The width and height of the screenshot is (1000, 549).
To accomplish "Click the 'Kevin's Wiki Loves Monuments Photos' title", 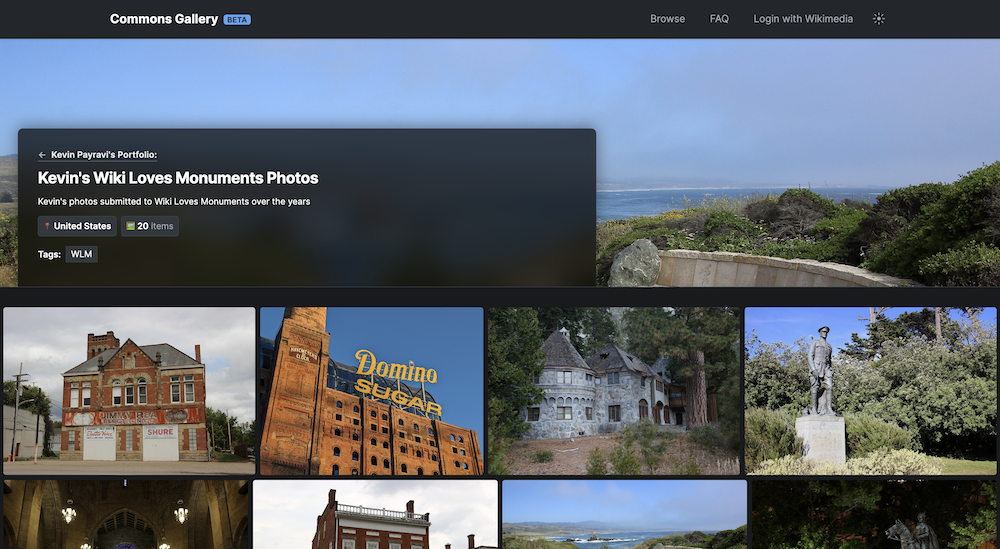I will [178, 178].
